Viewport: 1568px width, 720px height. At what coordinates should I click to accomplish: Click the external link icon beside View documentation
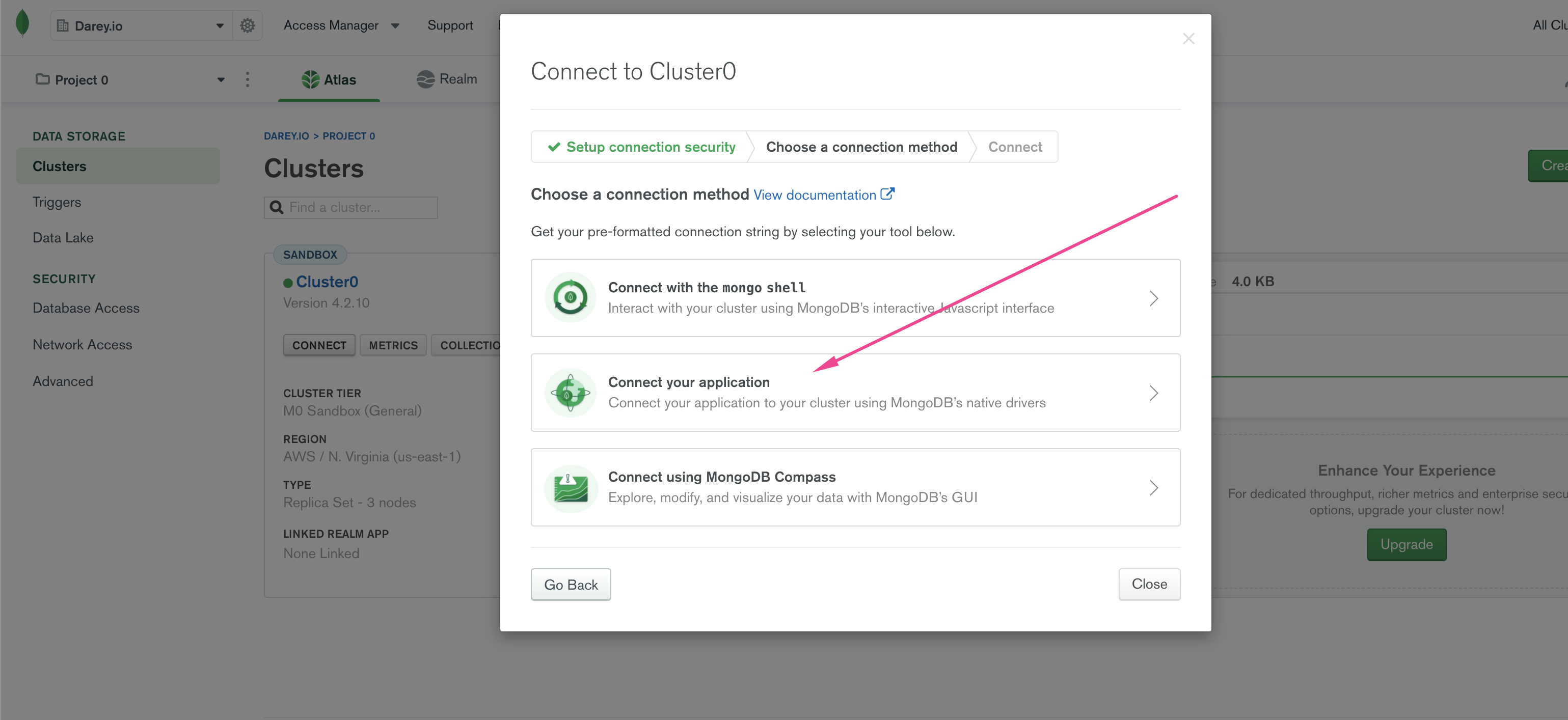tap(887, 194)
